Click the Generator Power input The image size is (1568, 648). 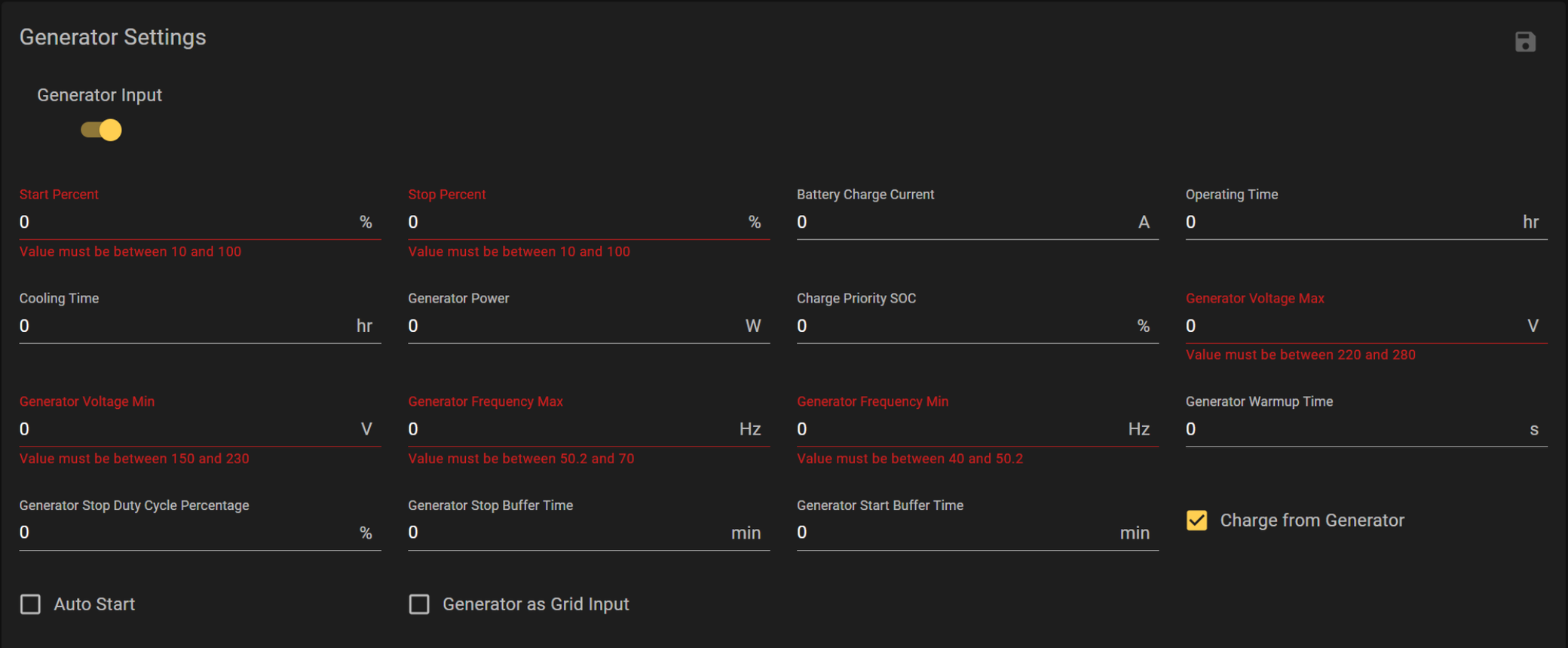click(573, 326)
